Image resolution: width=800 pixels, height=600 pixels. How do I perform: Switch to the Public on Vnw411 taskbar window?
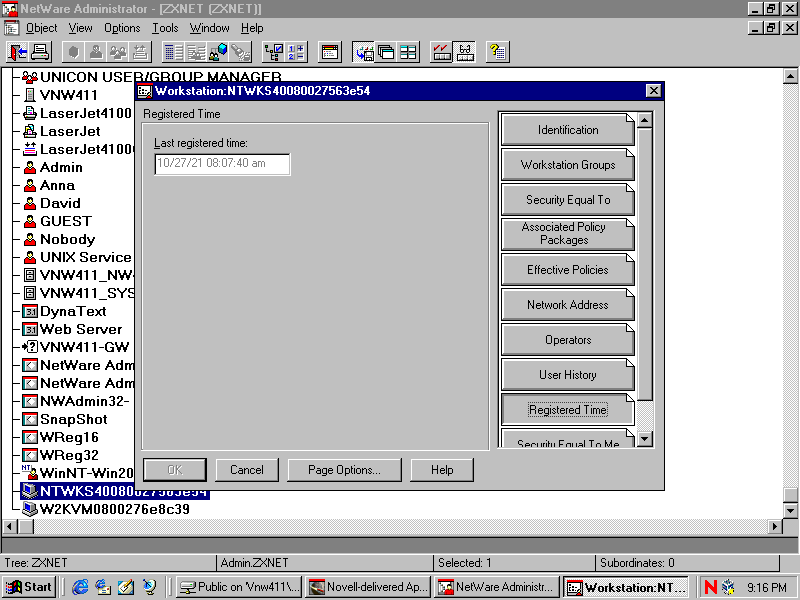point(239,587)
